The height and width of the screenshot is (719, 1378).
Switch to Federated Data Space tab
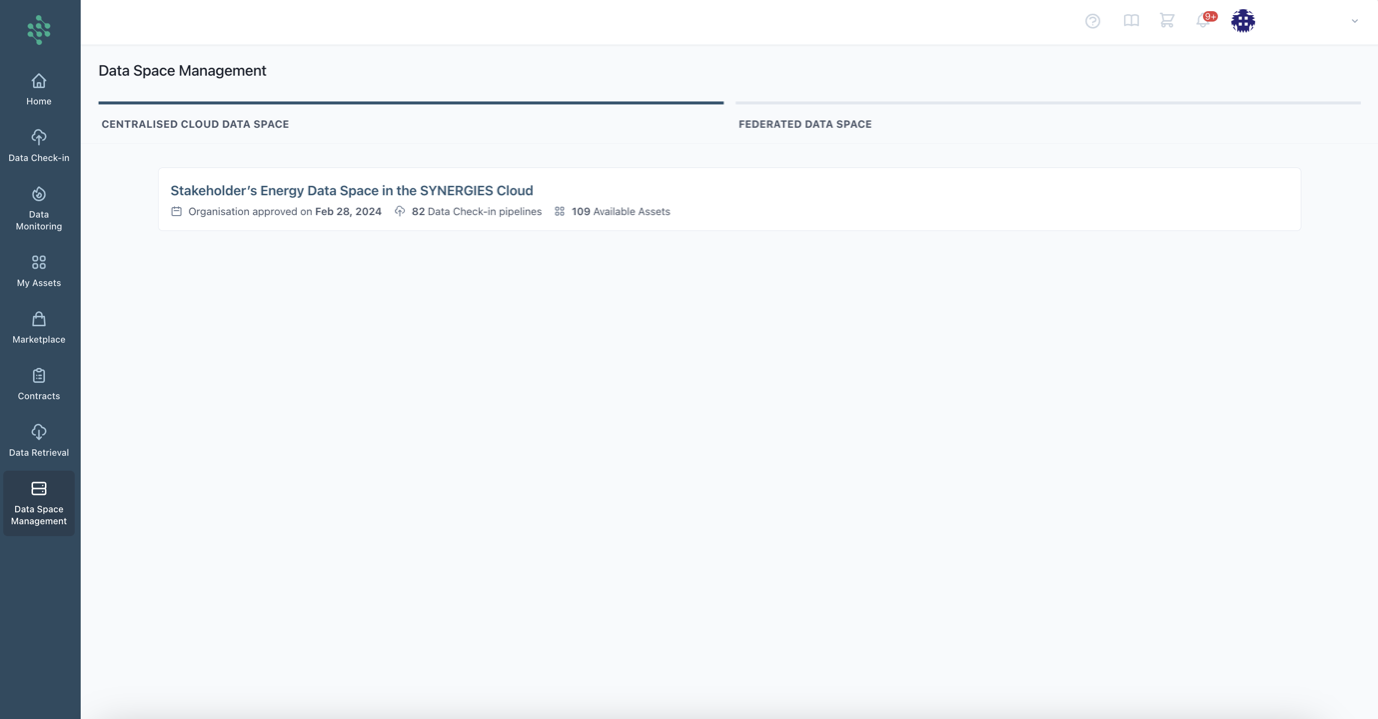[x=805, y=124]
